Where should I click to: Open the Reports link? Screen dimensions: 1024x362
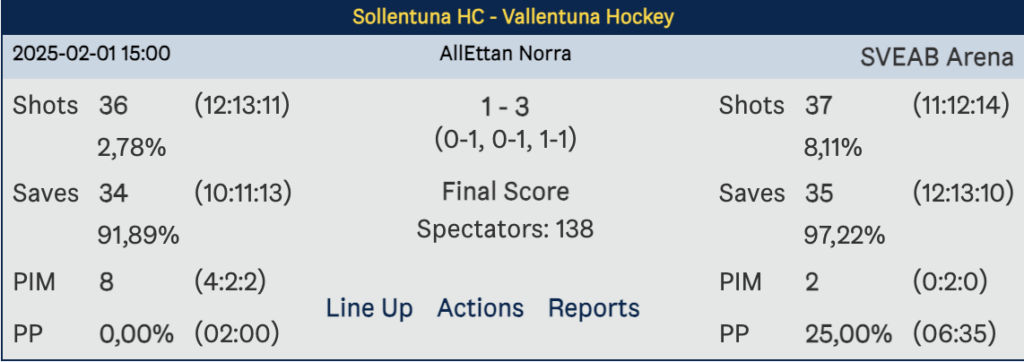click(594, 308)
